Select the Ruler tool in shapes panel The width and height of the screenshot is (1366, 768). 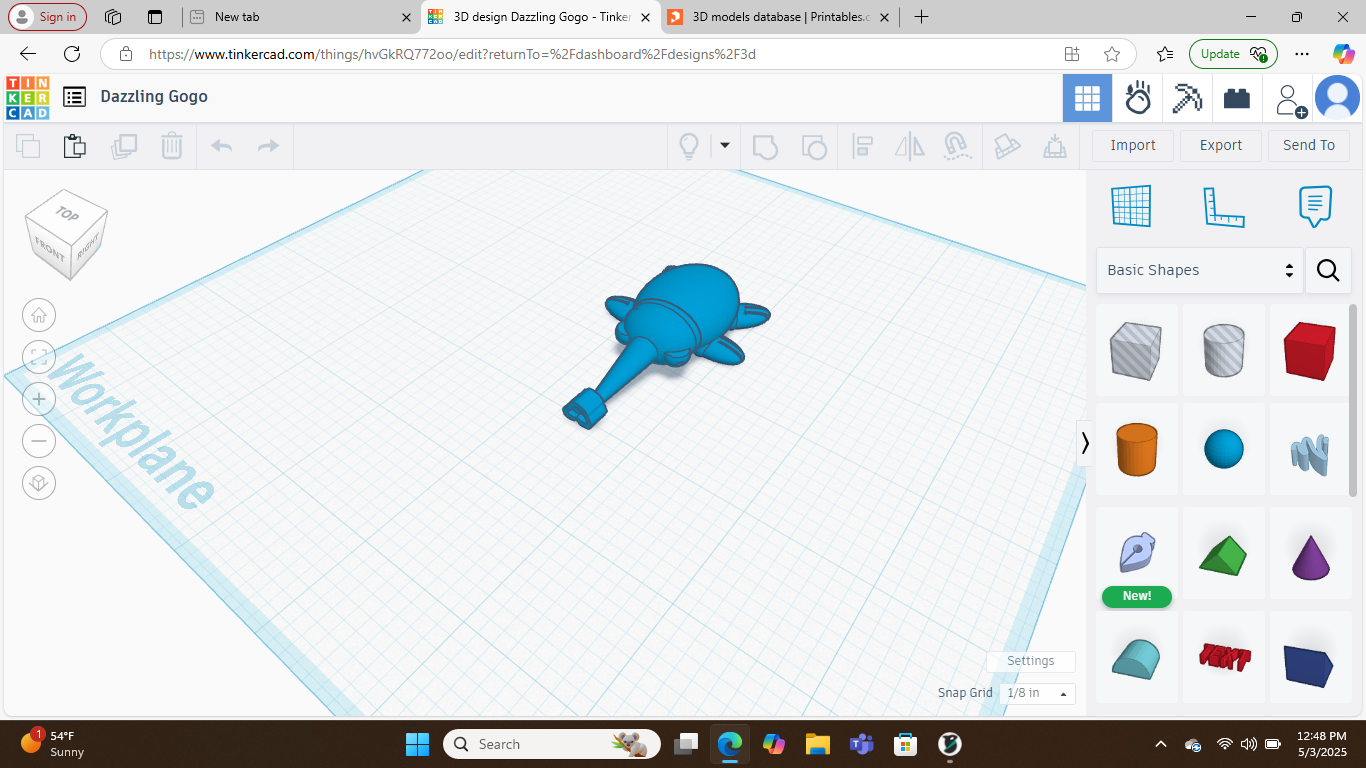coord(1223,206)
